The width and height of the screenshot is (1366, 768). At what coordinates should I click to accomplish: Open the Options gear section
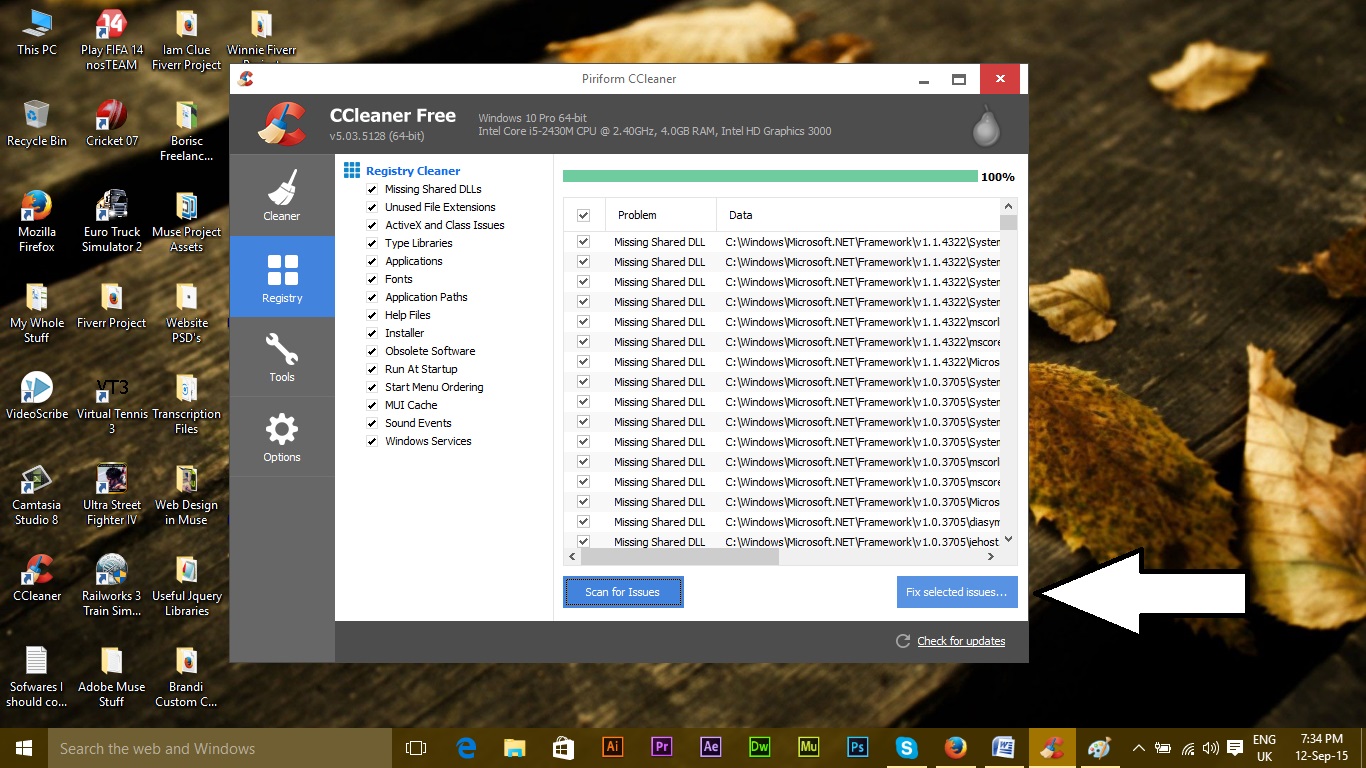click(281, 430)
